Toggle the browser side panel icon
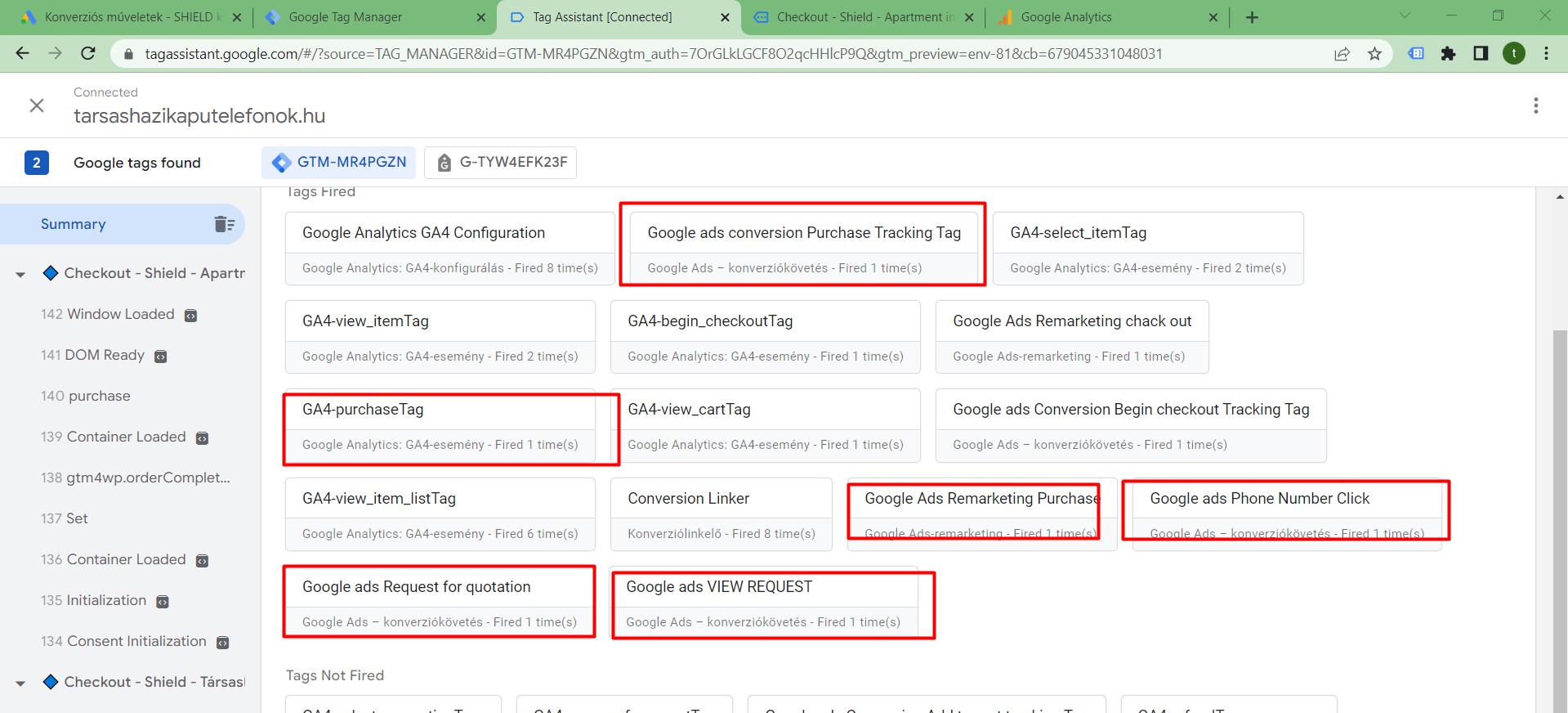 tap(1481, 54)
